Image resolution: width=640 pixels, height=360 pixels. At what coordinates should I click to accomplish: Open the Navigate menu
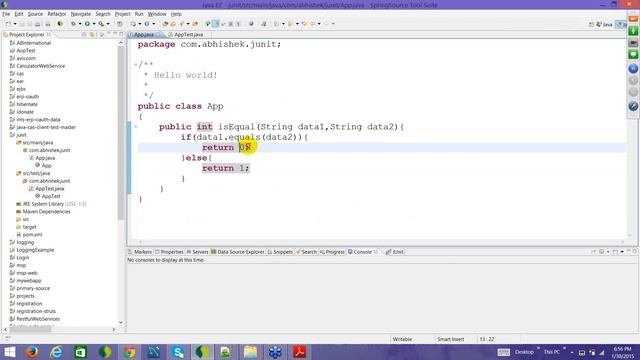coord(81,14)
